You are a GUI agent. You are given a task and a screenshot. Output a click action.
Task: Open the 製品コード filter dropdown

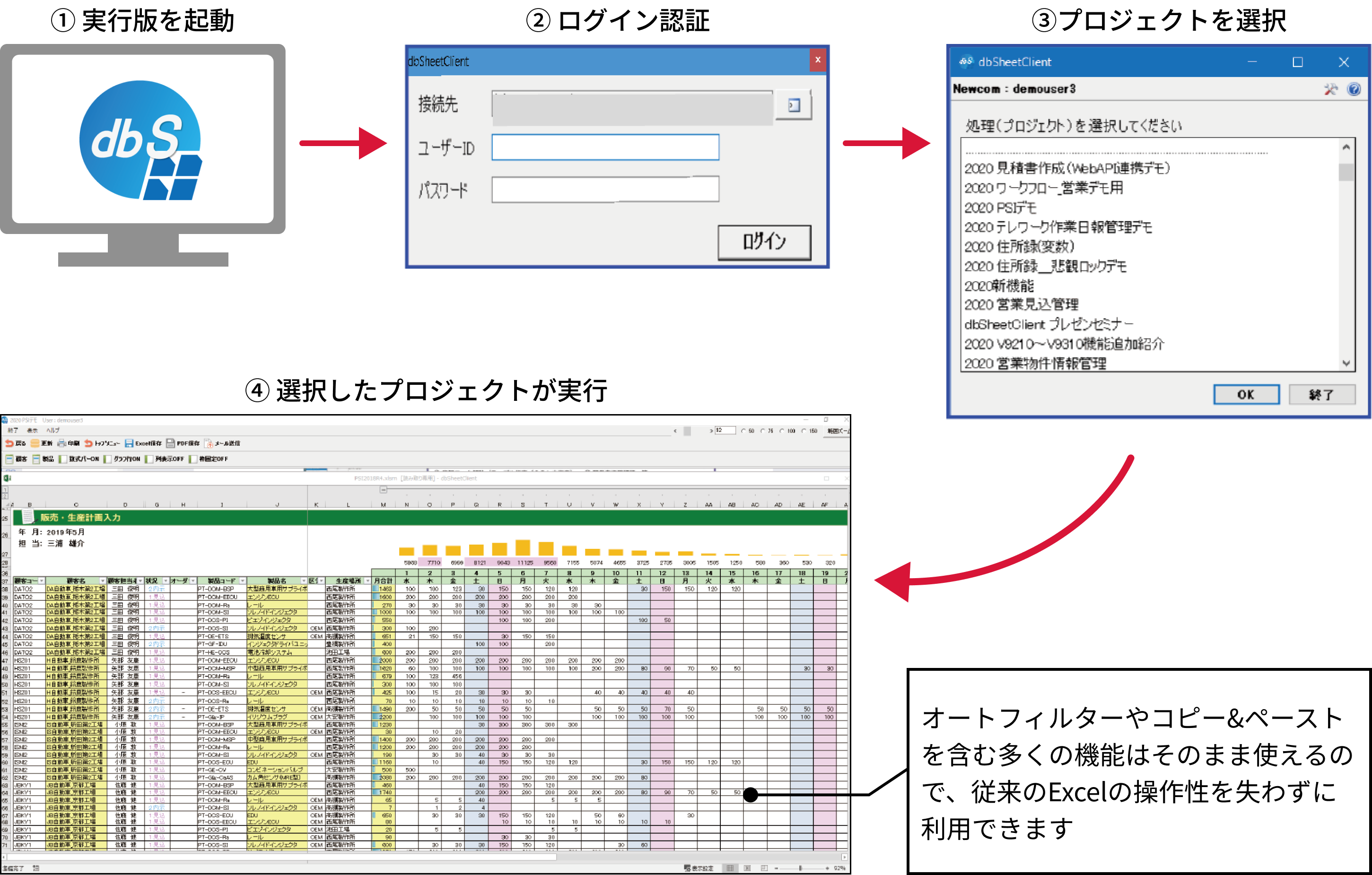pos(243,581)
